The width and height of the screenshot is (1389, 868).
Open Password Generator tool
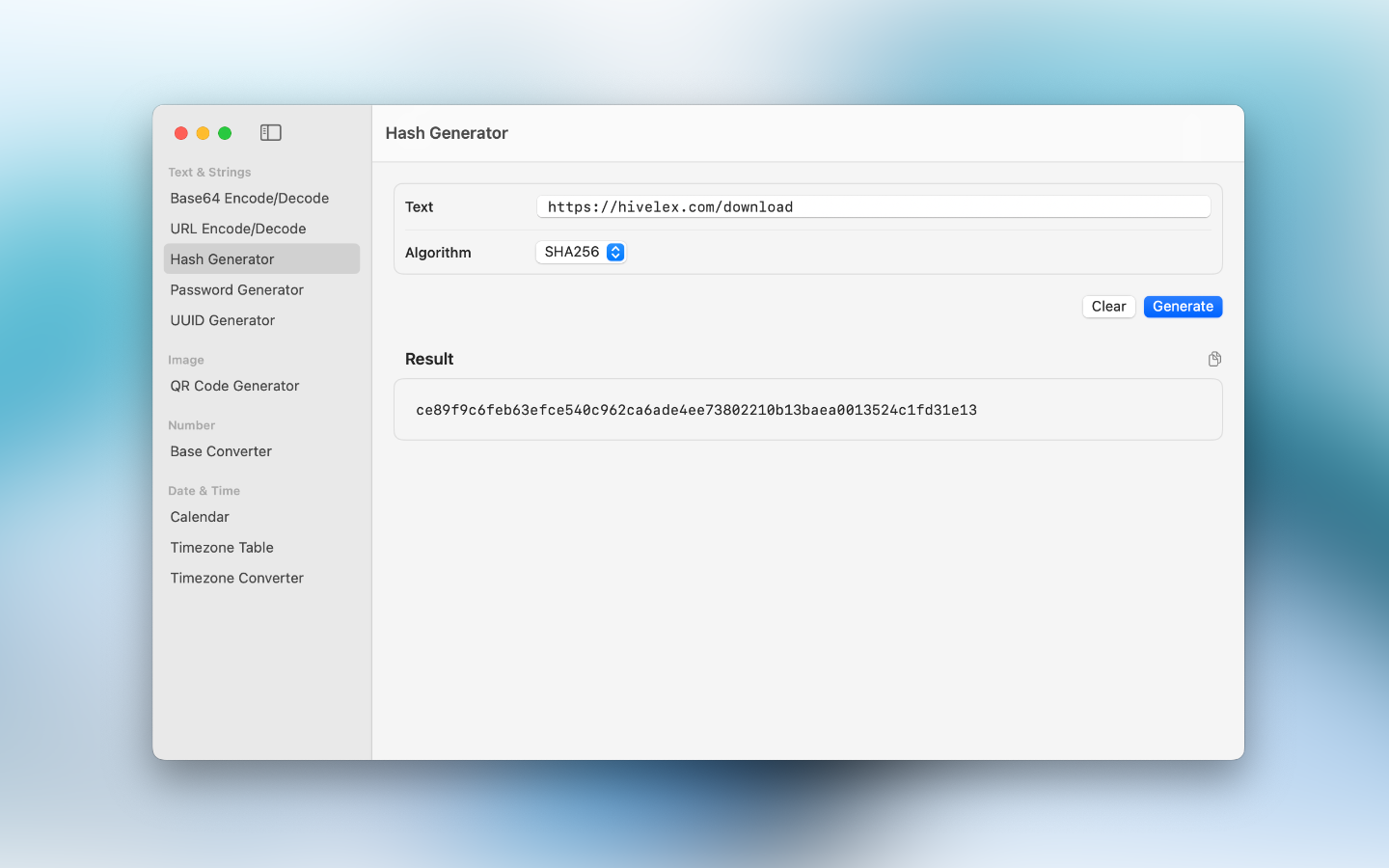tap(261, 289)
